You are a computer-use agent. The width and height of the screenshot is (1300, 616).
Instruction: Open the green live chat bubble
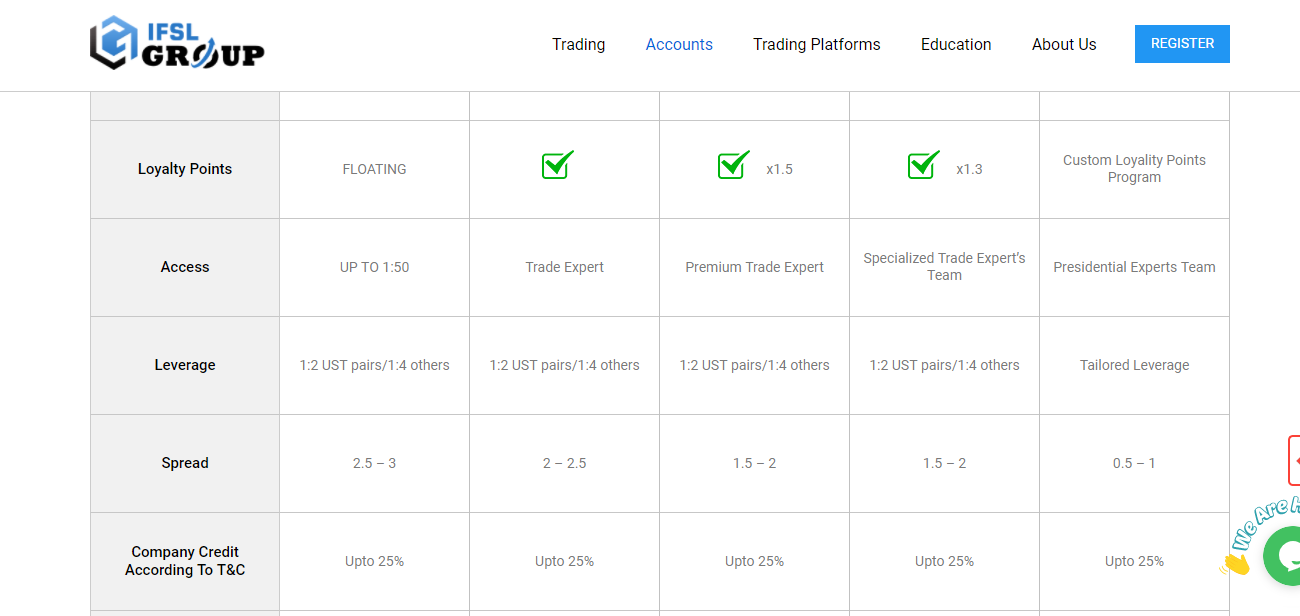point(1283,555)
